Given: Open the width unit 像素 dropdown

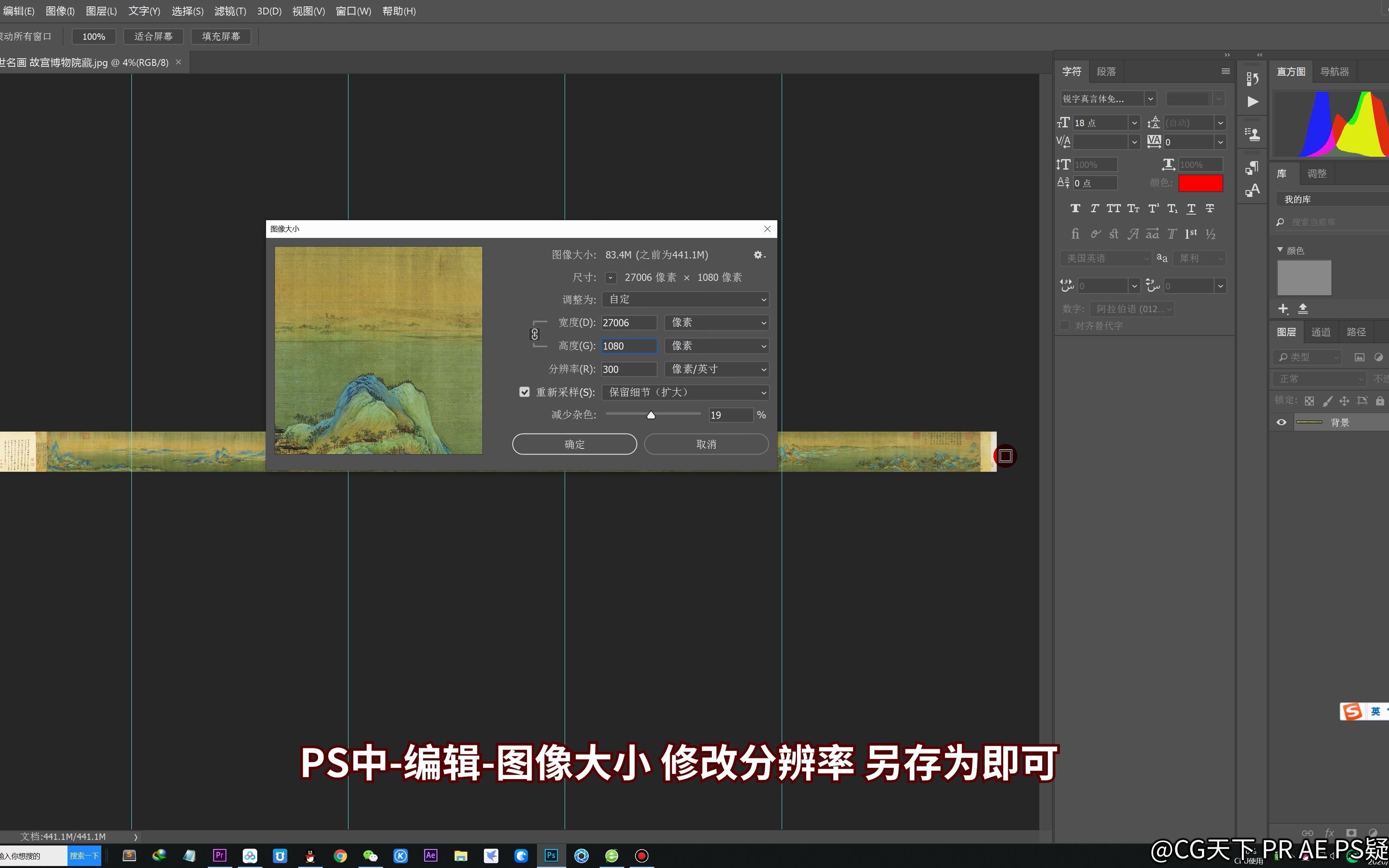Looking at the screenshot, I should coord(716,323).
